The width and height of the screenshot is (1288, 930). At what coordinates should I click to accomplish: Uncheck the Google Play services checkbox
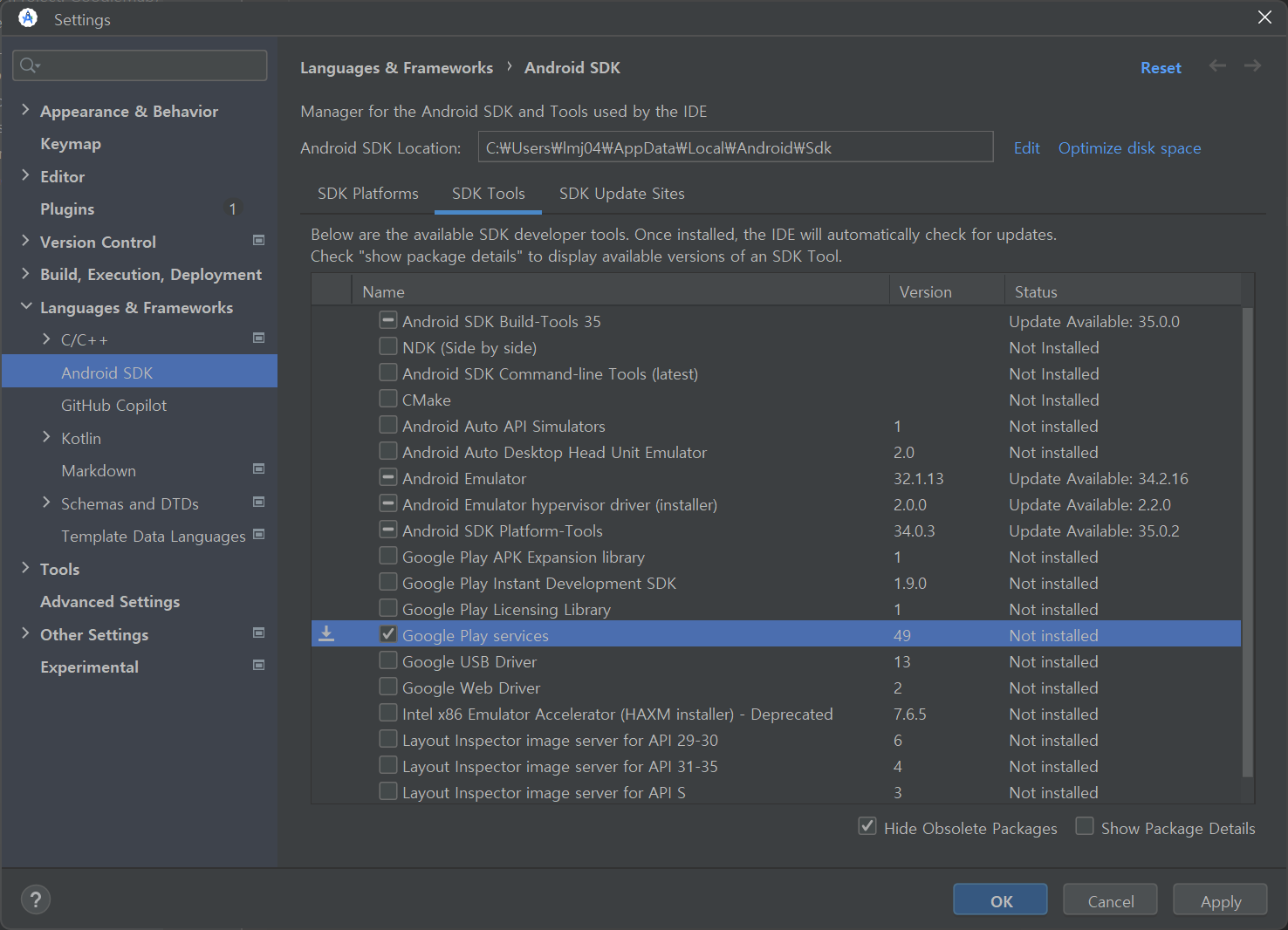(388, 634)
